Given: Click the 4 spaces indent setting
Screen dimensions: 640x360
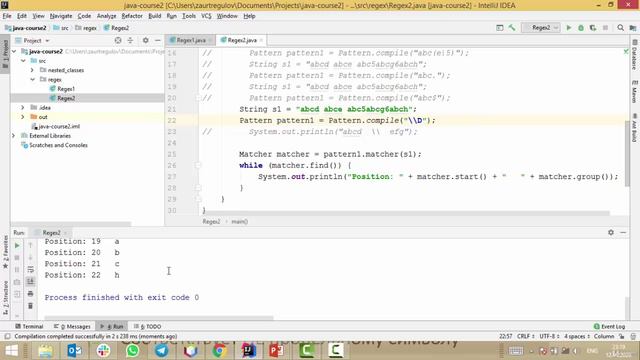Looking at the screenshot, I should (577, 336).
